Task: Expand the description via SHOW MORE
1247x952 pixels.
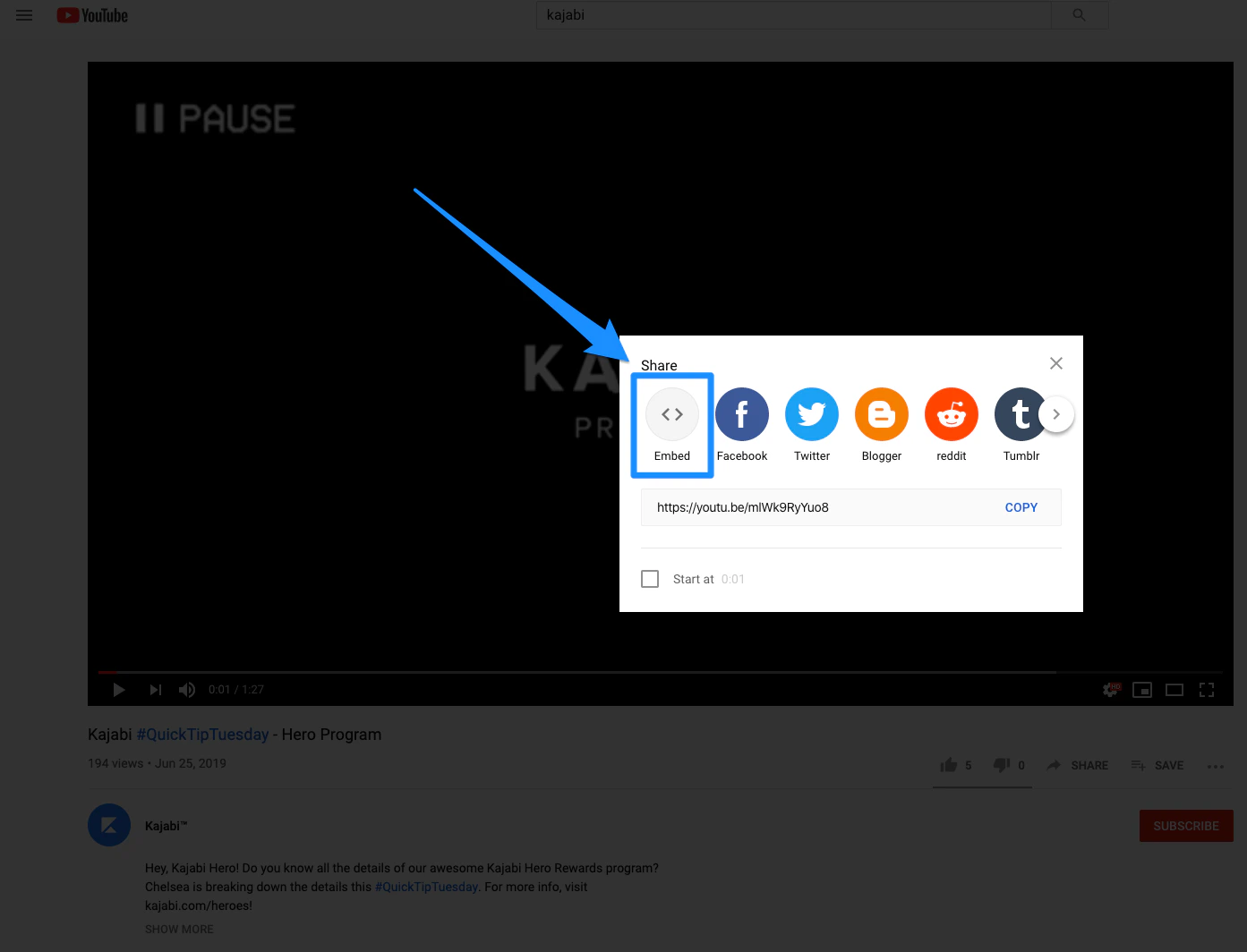Action: [178, 929]
